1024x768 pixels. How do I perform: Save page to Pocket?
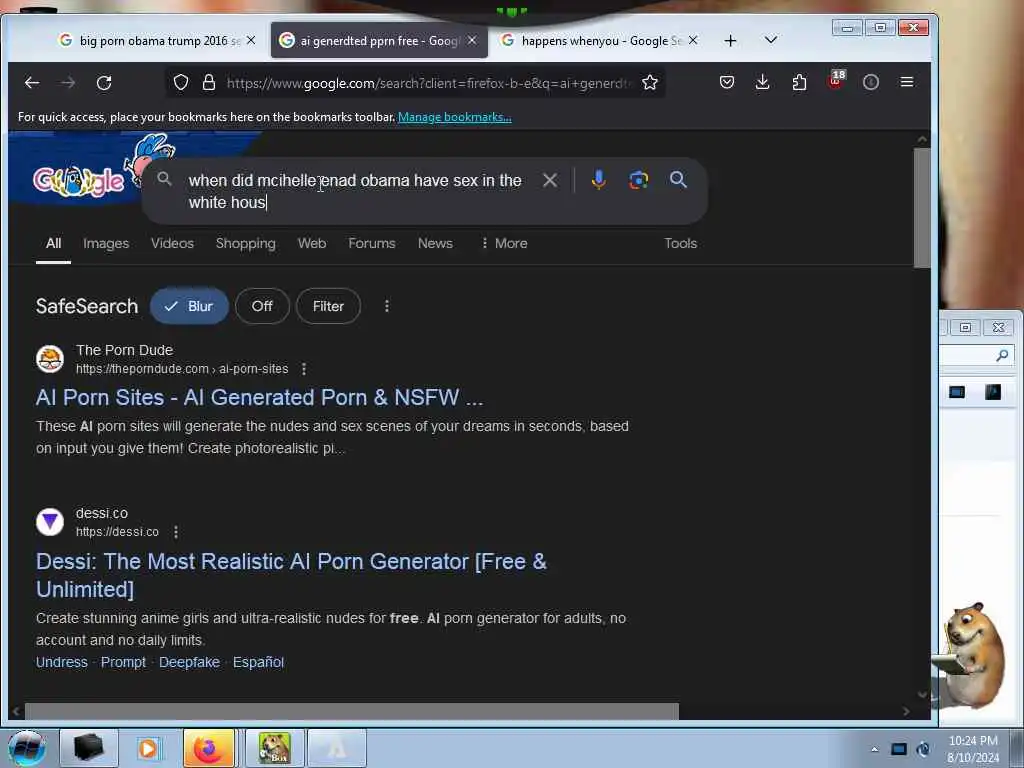tap(727, 82)
